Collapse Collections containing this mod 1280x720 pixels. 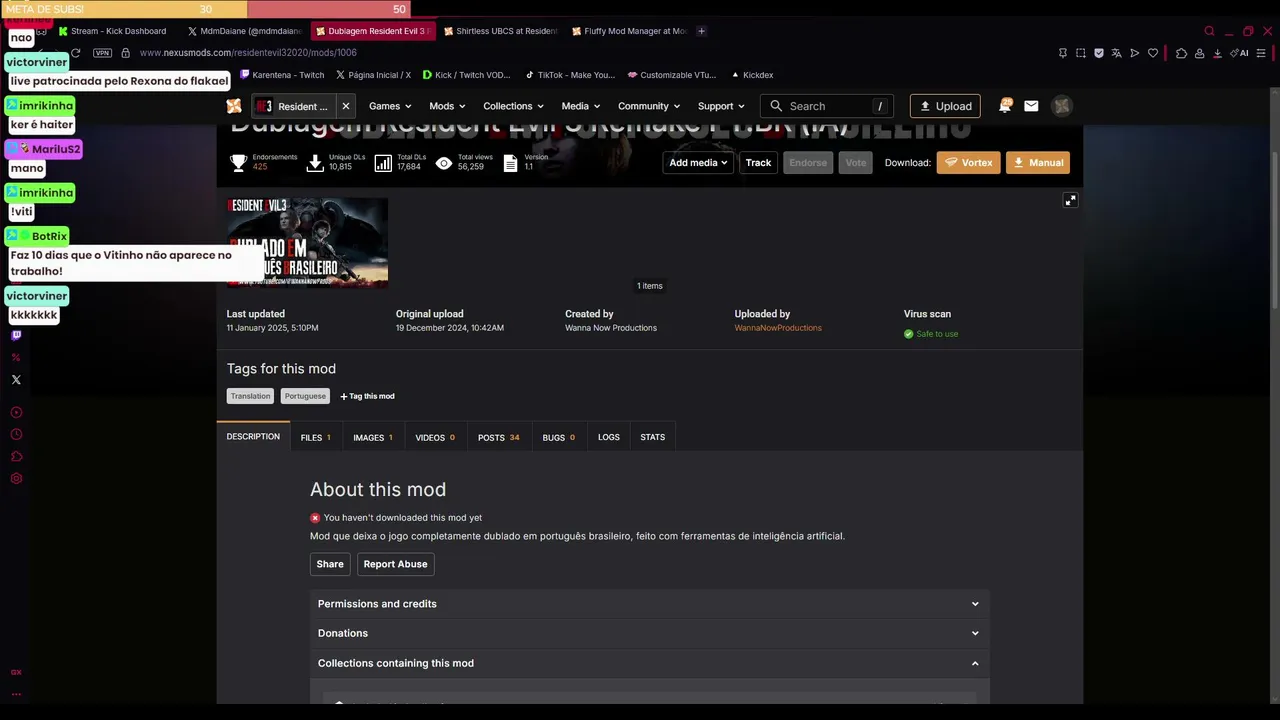click(650, 663)
